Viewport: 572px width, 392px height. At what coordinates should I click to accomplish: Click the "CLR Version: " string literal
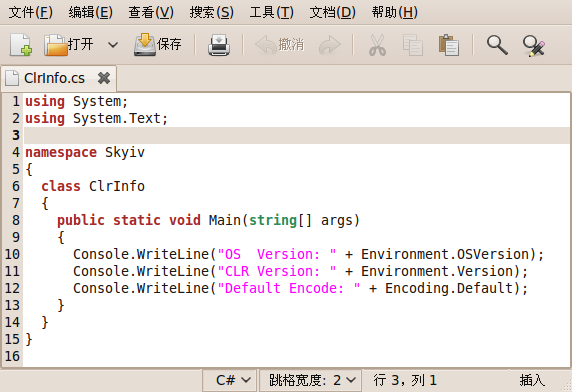(277, 271)
